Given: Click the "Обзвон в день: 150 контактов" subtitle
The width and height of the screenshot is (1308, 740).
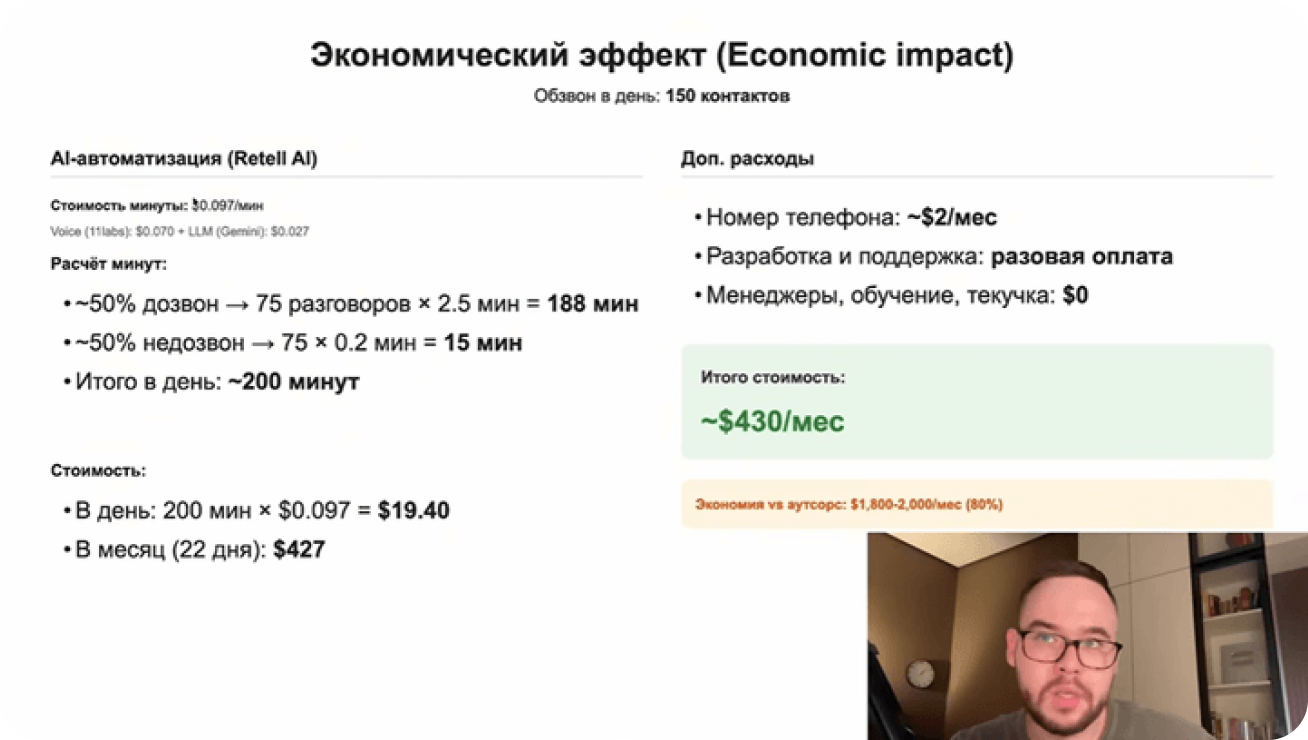Looking at the screenshot, I should (661, 97).
